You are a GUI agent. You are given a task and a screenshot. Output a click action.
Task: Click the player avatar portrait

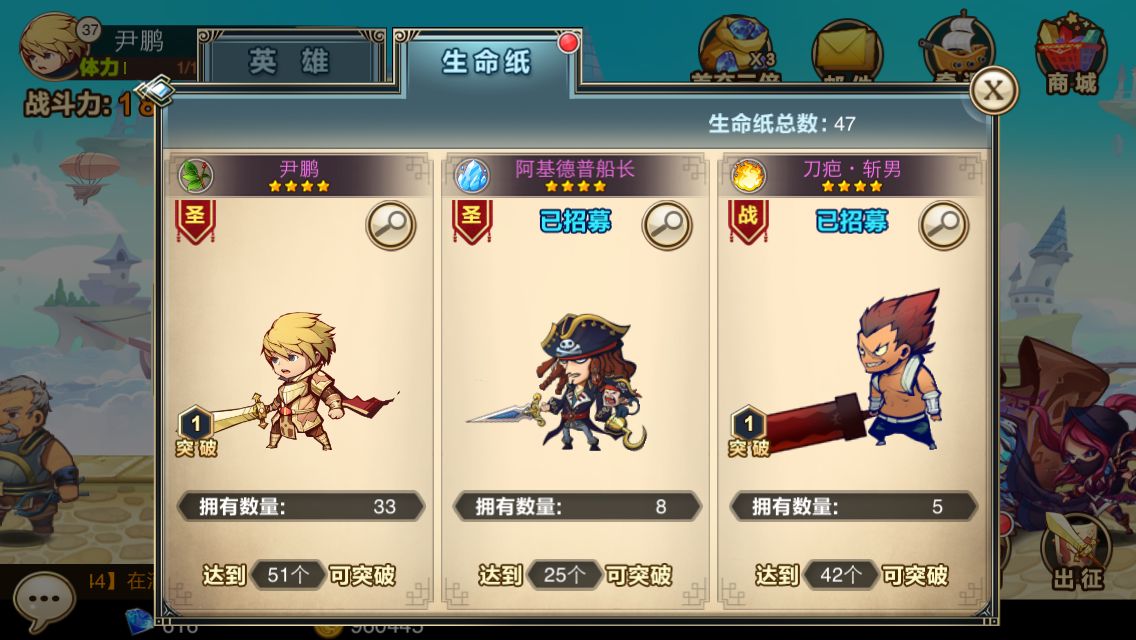coord(52,47)
